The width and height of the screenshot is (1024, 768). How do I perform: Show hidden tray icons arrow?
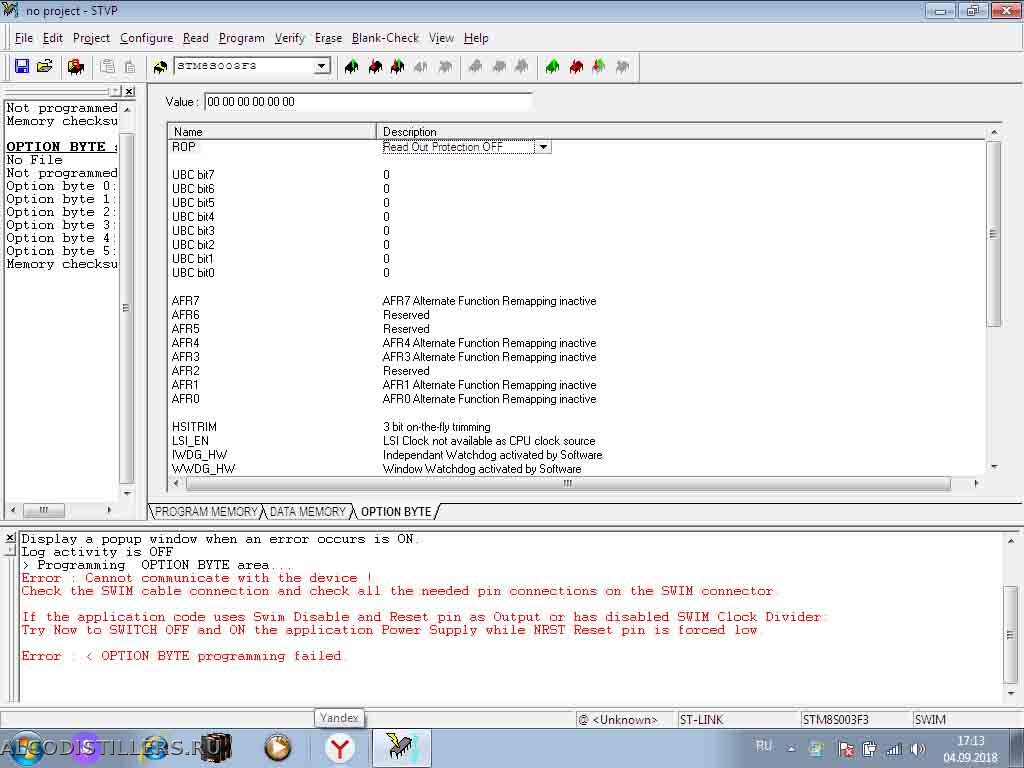point(791,749)
